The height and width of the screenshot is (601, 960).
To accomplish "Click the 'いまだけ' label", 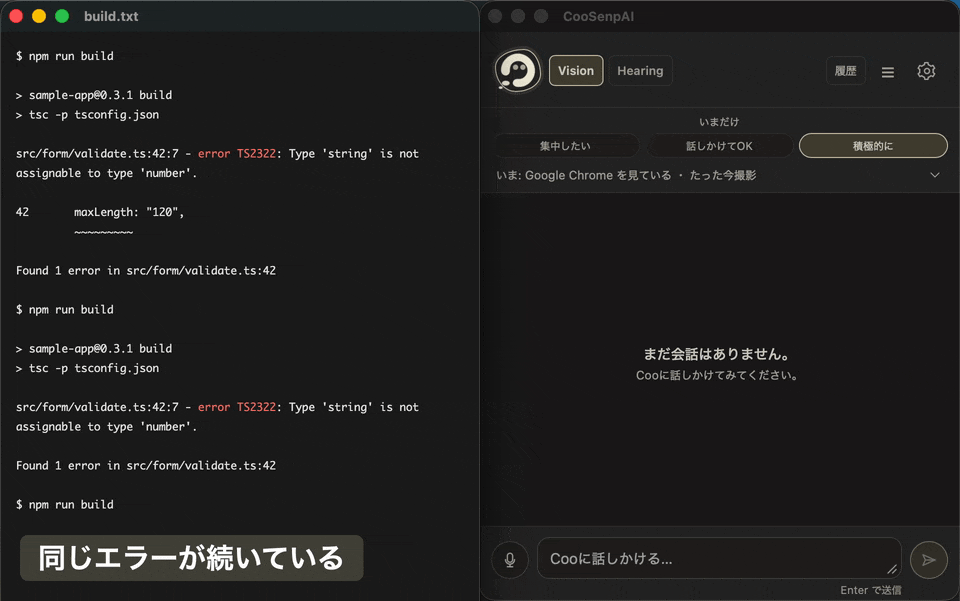I will pyautogui.click(x=719, y=122).
